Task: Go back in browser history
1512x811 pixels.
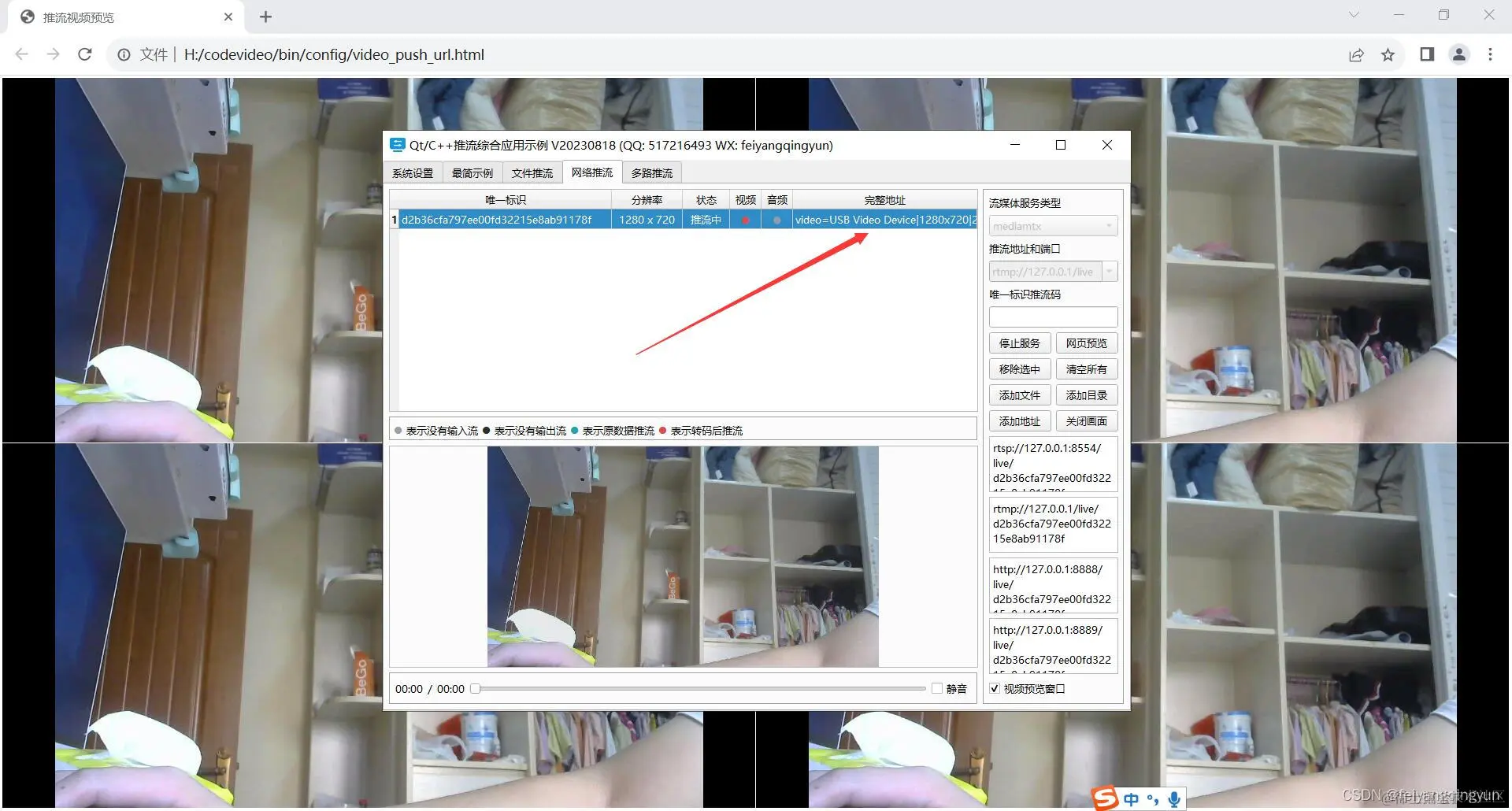Action: [x=22, y=54]
